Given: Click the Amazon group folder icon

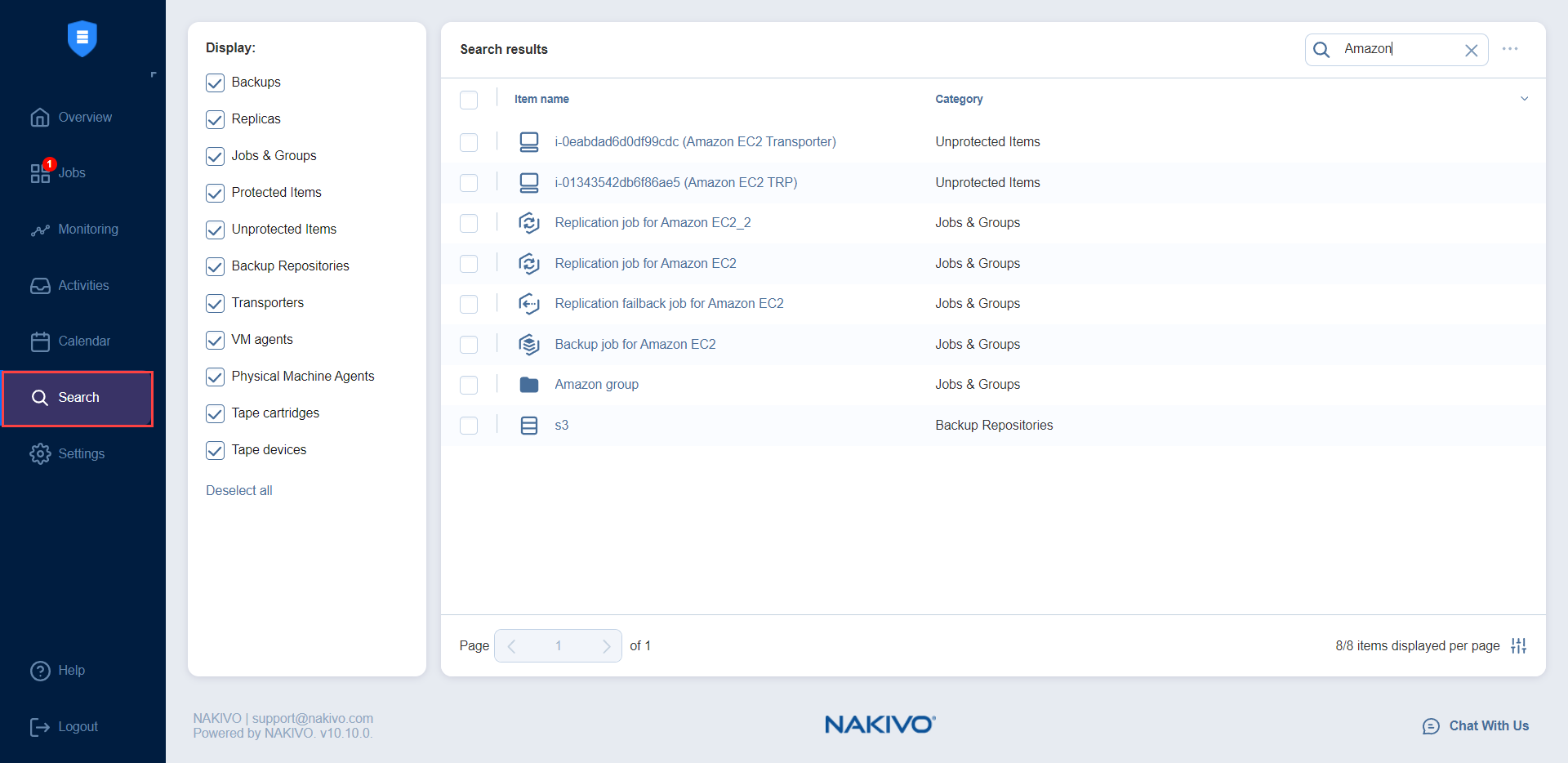Looking at the screenshot, I should (x=529, y=385).
